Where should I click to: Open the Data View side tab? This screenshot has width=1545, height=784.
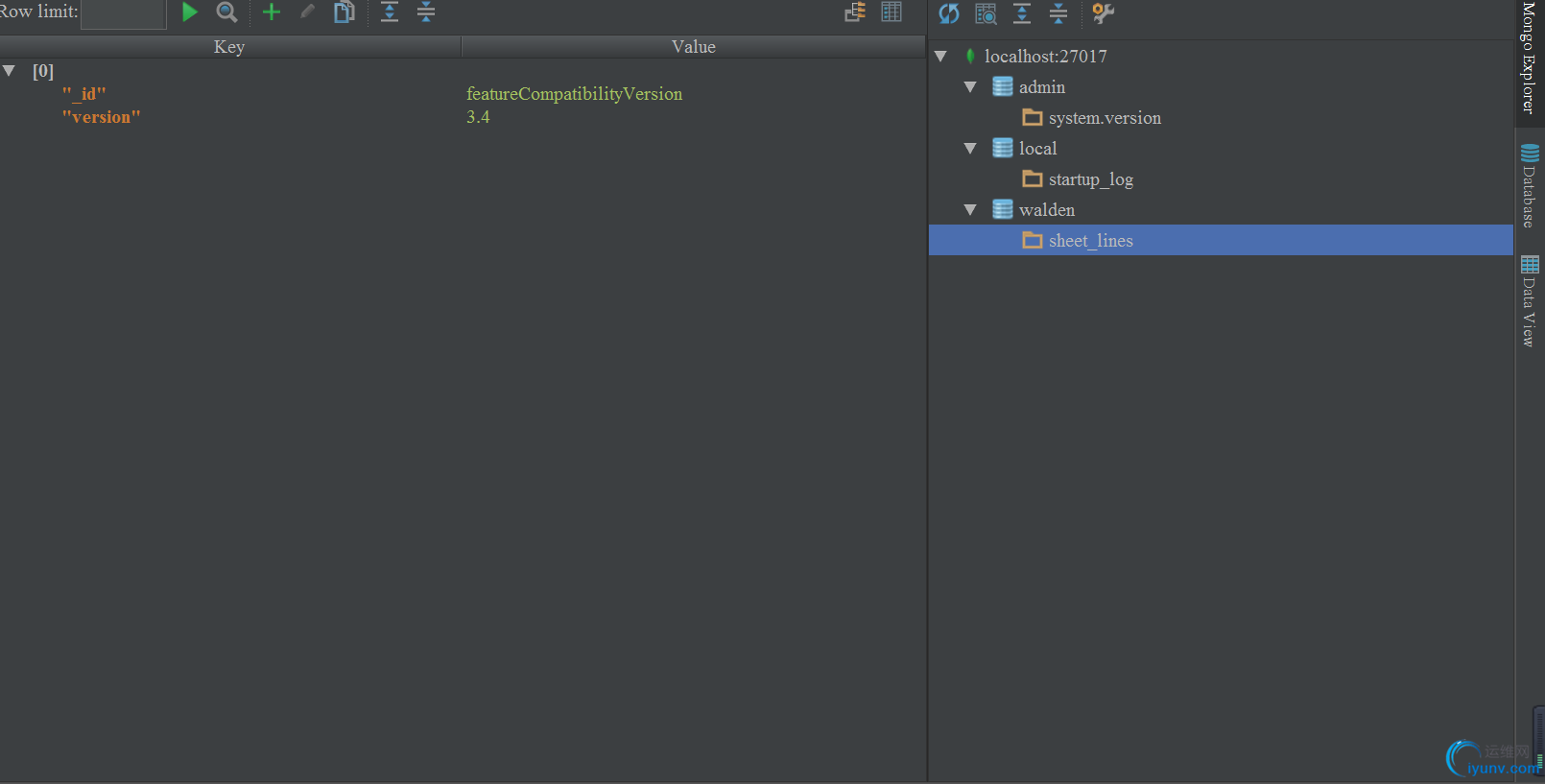[x=1530, y=300]
